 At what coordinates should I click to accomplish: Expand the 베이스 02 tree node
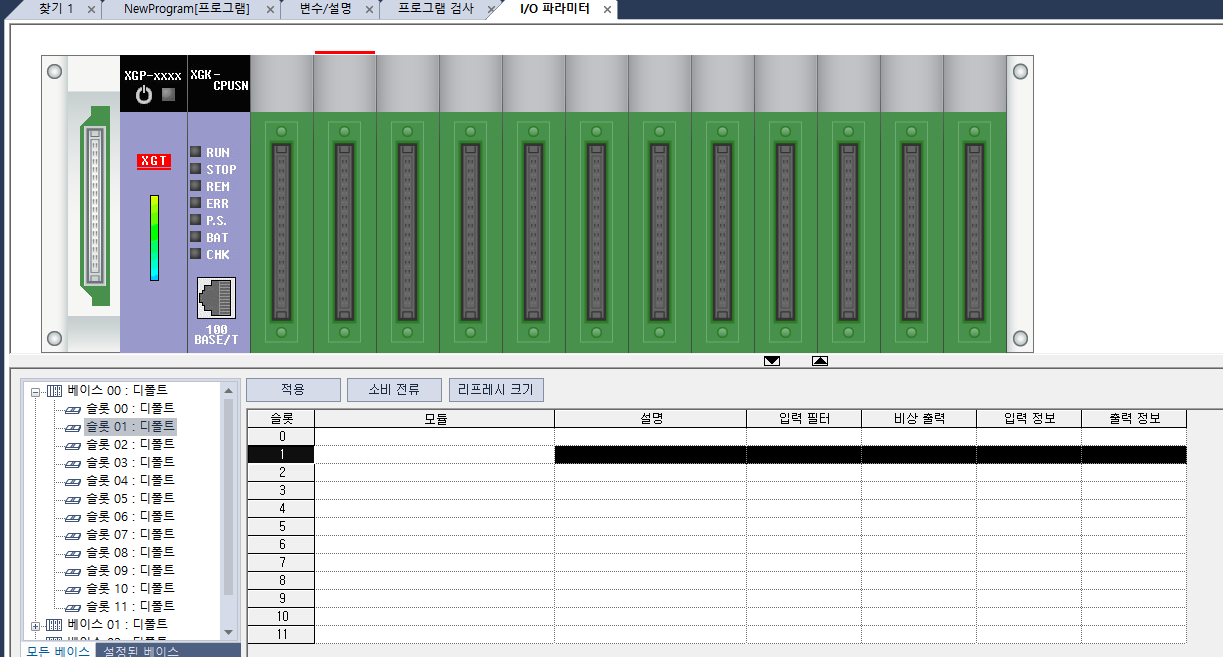(34, 641)
